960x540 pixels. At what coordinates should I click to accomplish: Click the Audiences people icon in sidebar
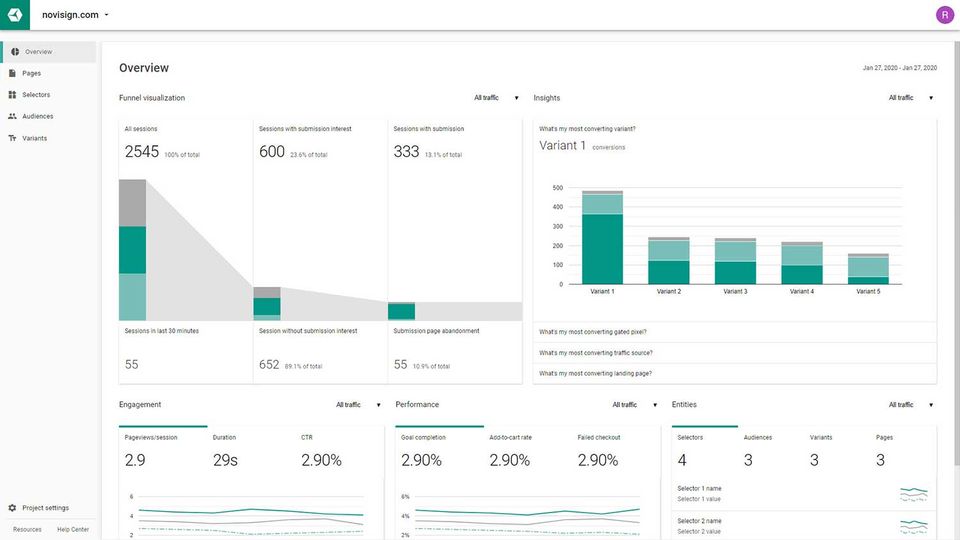point(12,116)
